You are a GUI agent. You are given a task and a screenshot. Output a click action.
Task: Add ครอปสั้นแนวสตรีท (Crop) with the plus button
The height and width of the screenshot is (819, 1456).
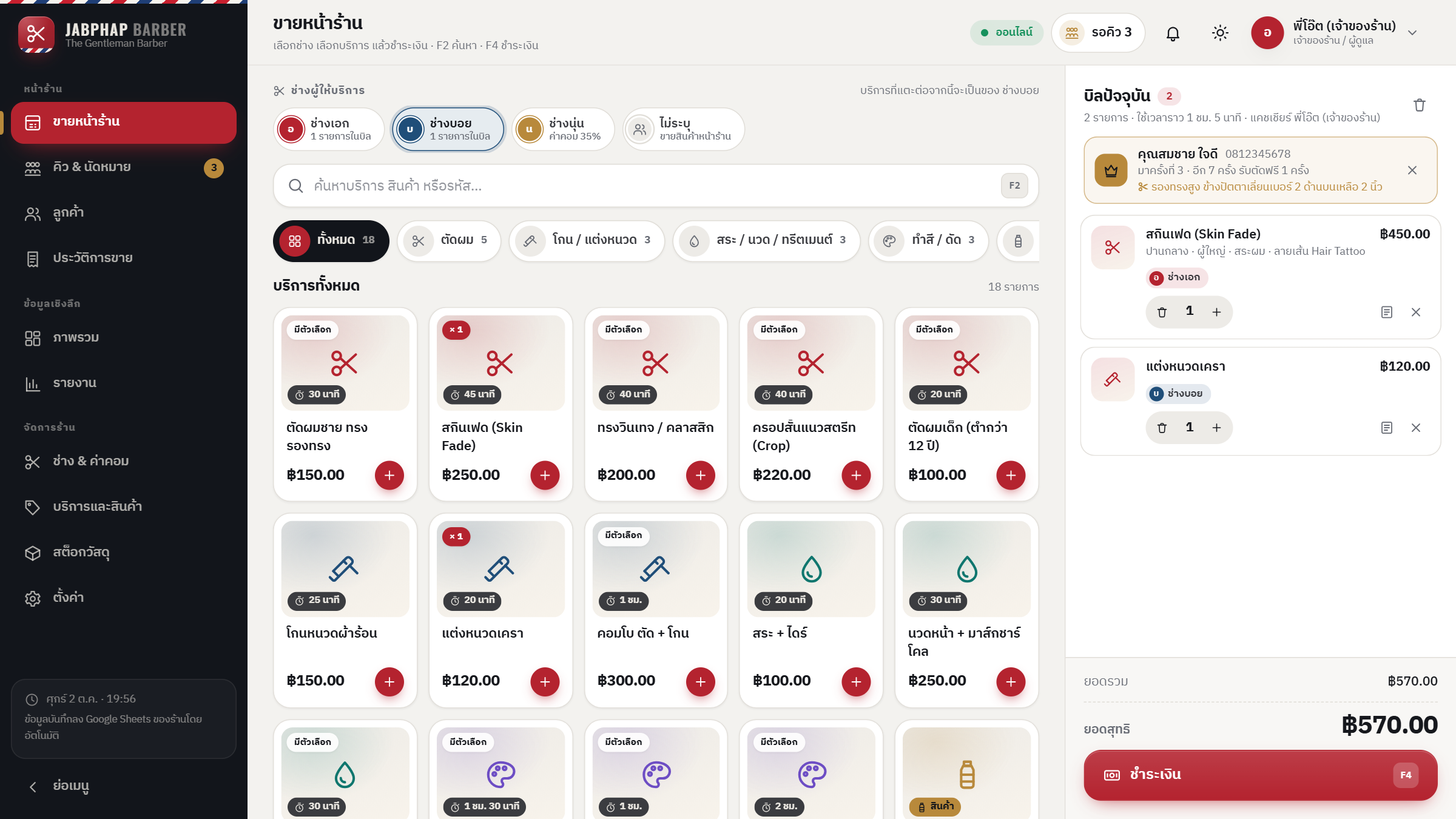tap(856, 476)
